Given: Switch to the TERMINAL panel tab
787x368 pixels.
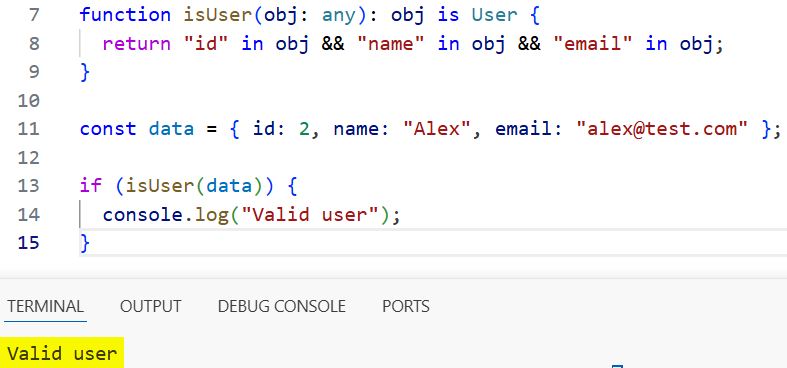Looking at the screenshot, I should click(x=45, y=306).
